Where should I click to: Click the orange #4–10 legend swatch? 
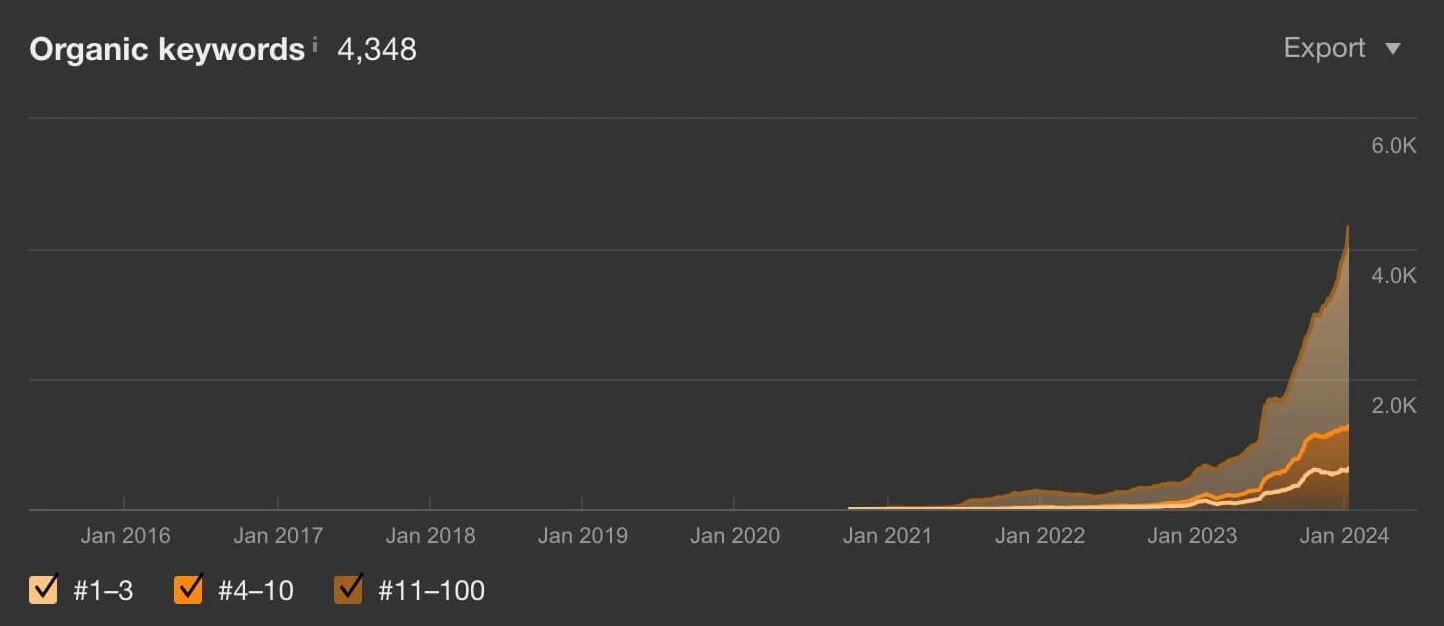click(x=187, y=590)
